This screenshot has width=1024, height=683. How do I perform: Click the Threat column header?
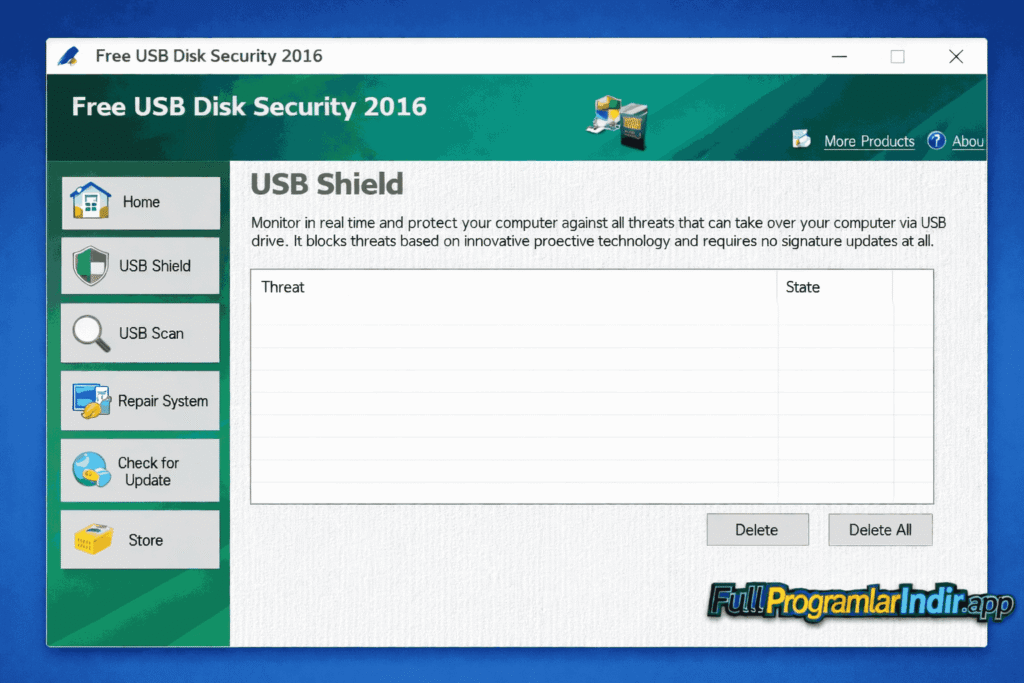coord(283,287)
